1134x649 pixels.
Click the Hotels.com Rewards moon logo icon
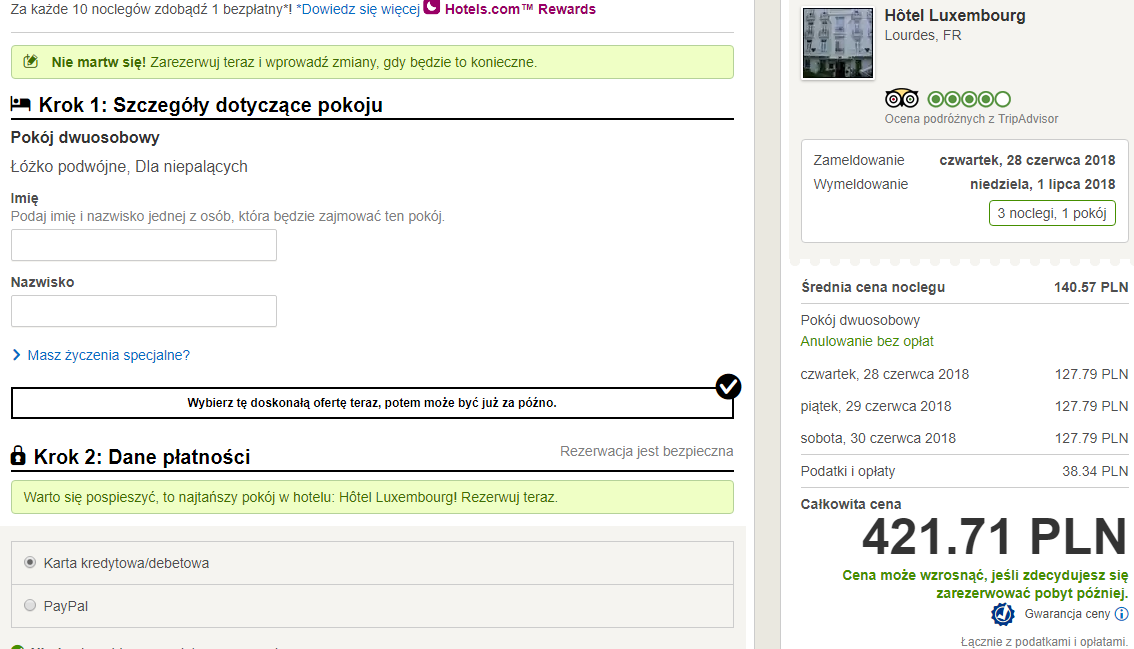click(x=432, y=7)
